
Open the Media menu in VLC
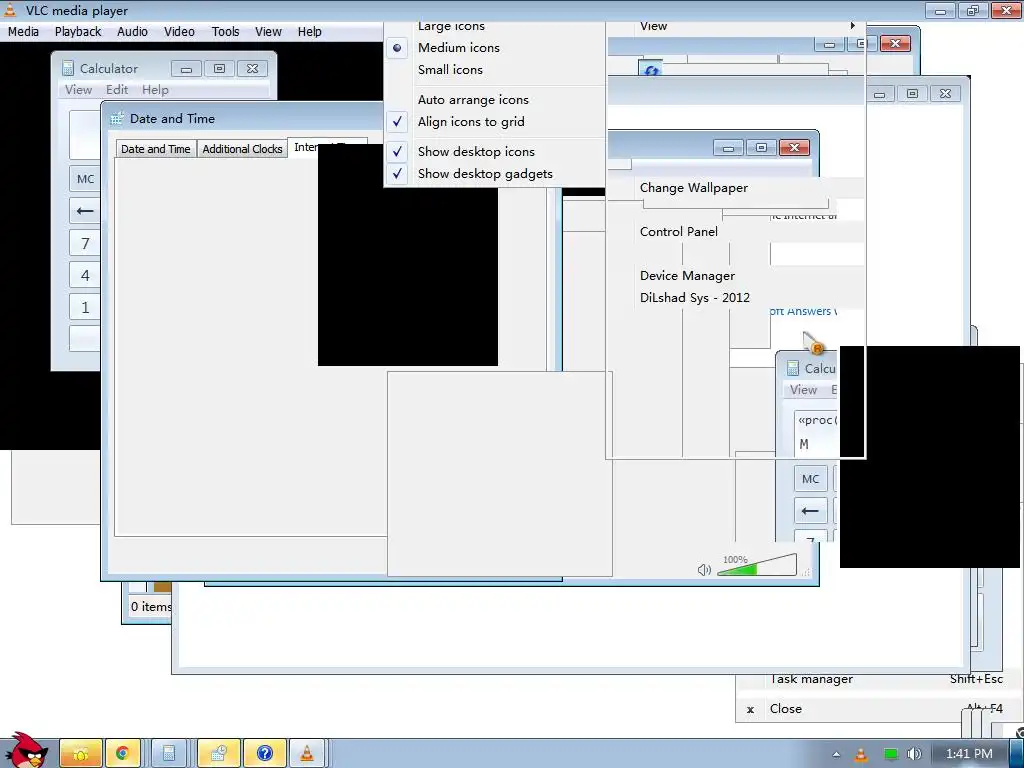tap(24, 31)
